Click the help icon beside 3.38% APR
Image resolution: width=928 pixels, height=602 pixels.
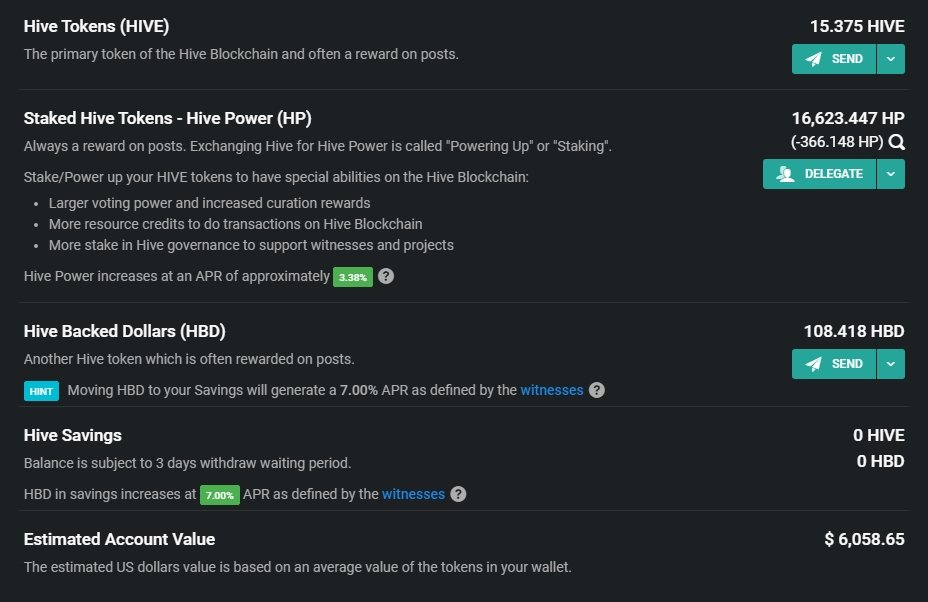click(386, 276)
